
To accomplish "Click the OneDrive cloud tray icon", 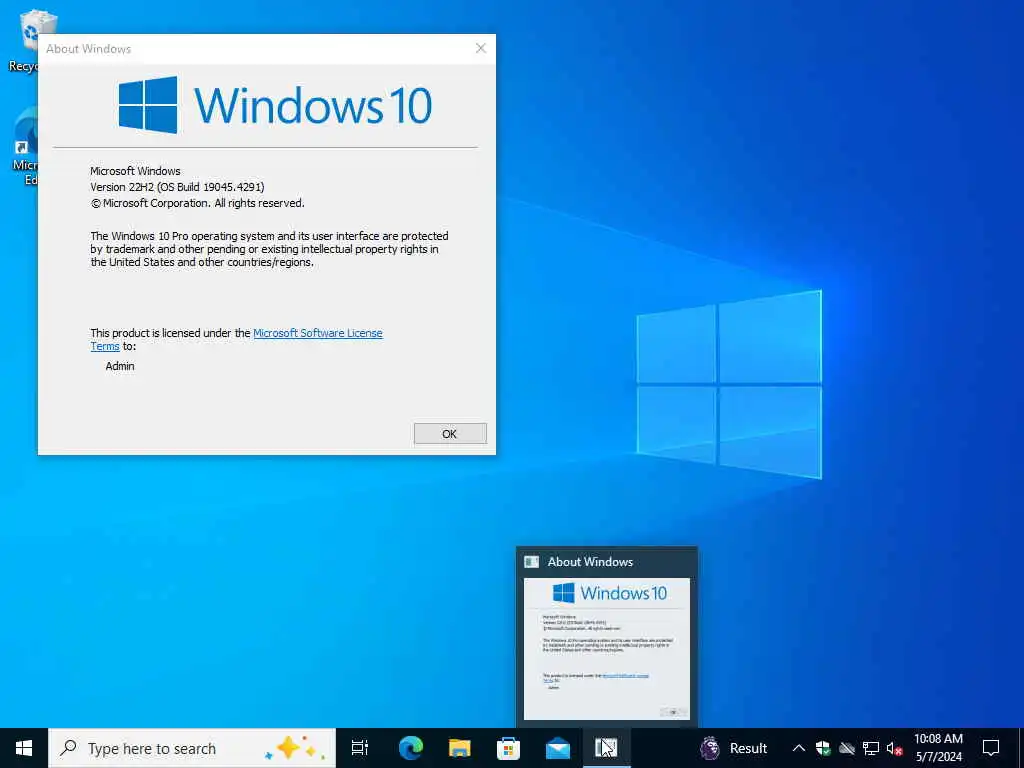I will 847,748.
